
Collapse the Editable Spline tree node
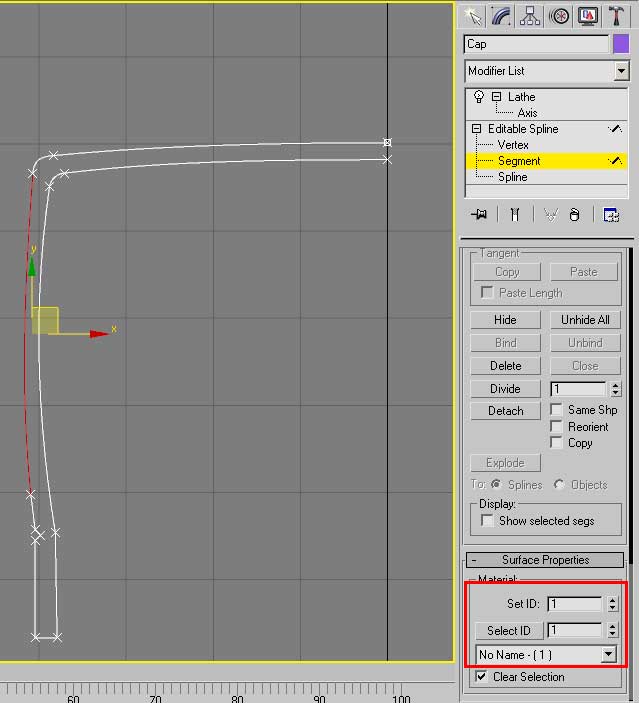(x=477, y=129)
